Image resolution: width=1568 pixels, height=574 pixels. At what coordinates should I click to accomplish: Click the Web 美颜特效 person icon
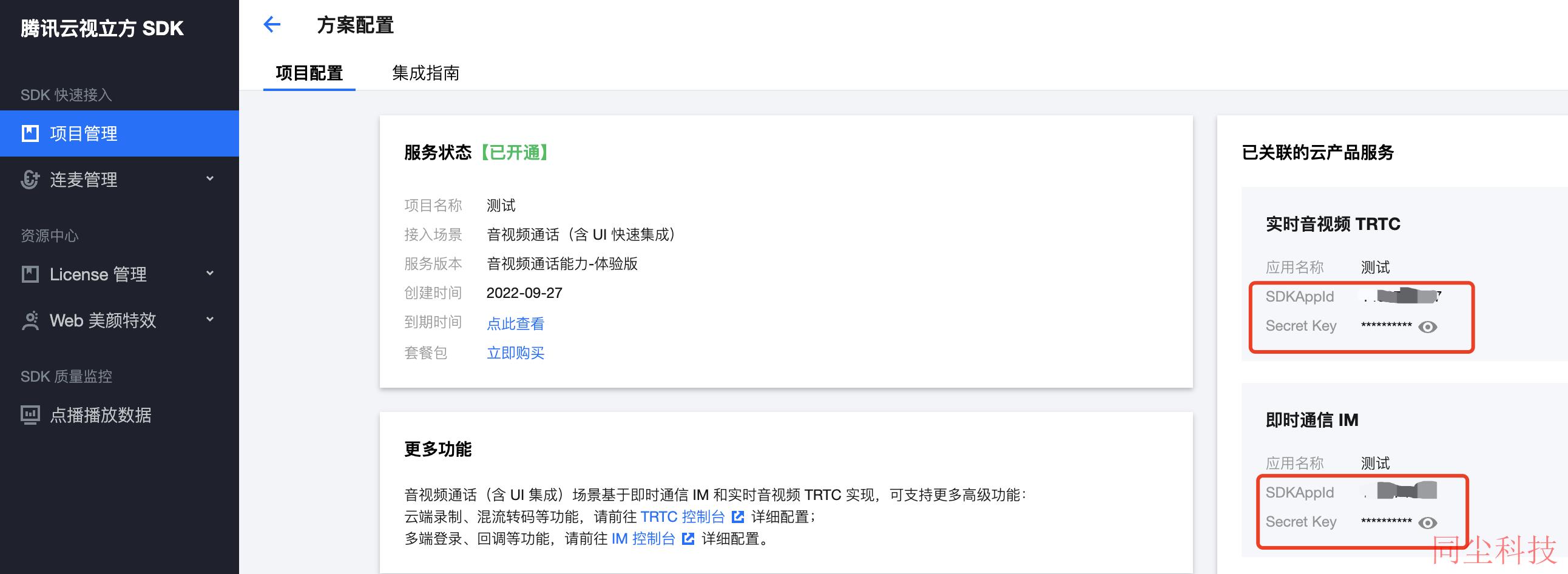[x=30, y=321]
